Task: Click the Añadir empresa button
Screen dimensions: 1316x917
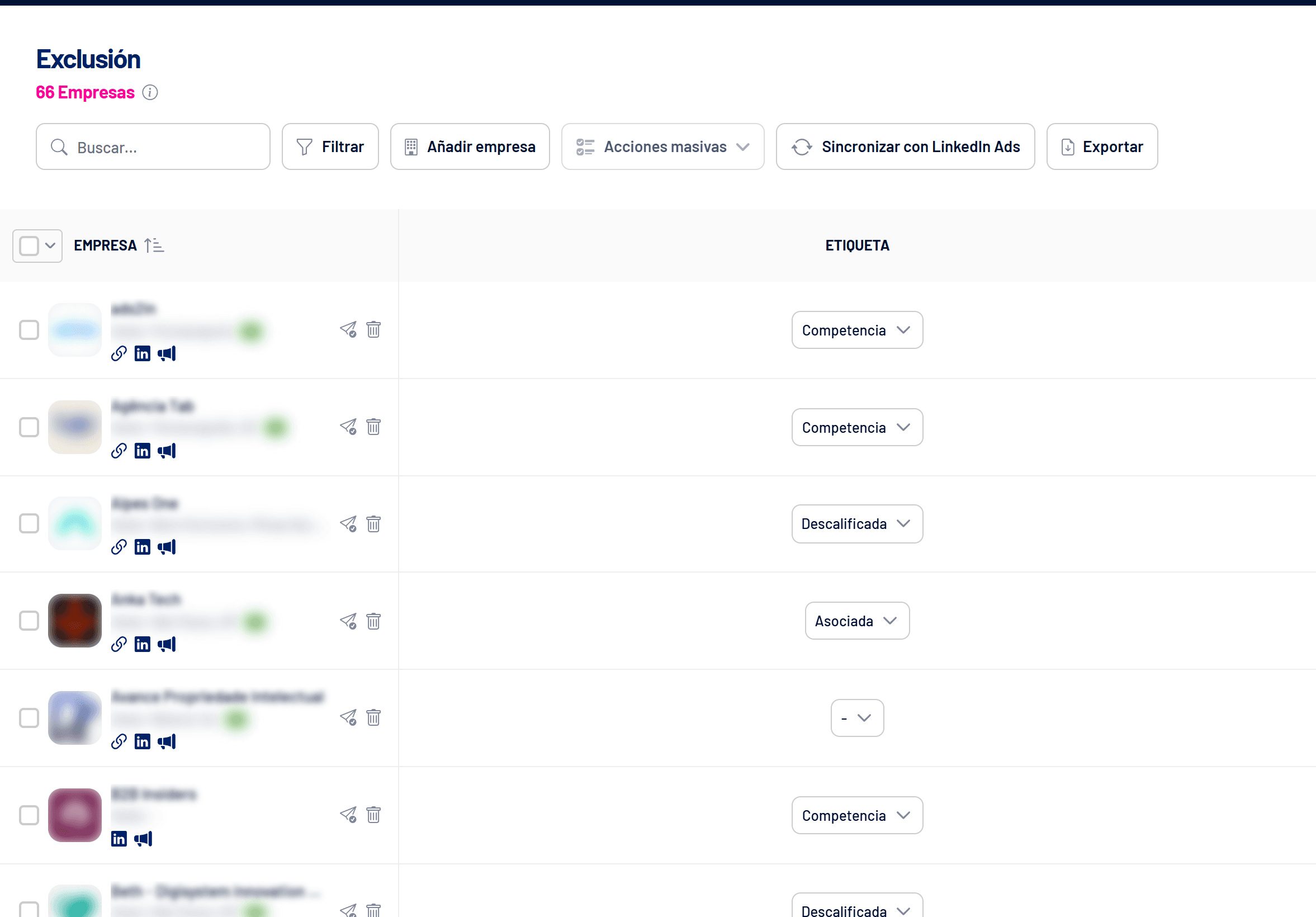Action: [470, 146]
